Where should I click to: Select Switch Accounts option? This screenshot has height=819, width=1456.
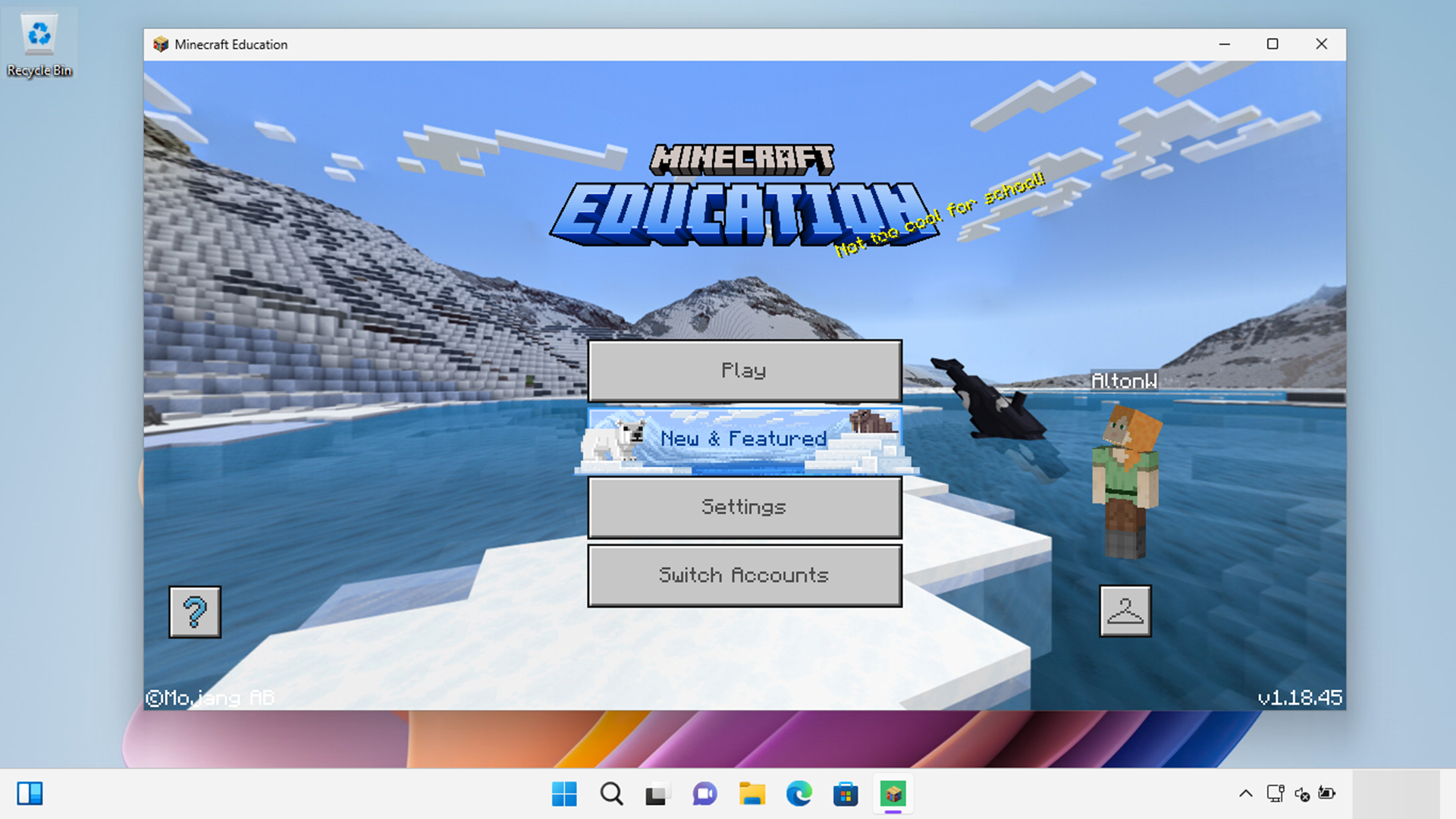tap(743, 574)
